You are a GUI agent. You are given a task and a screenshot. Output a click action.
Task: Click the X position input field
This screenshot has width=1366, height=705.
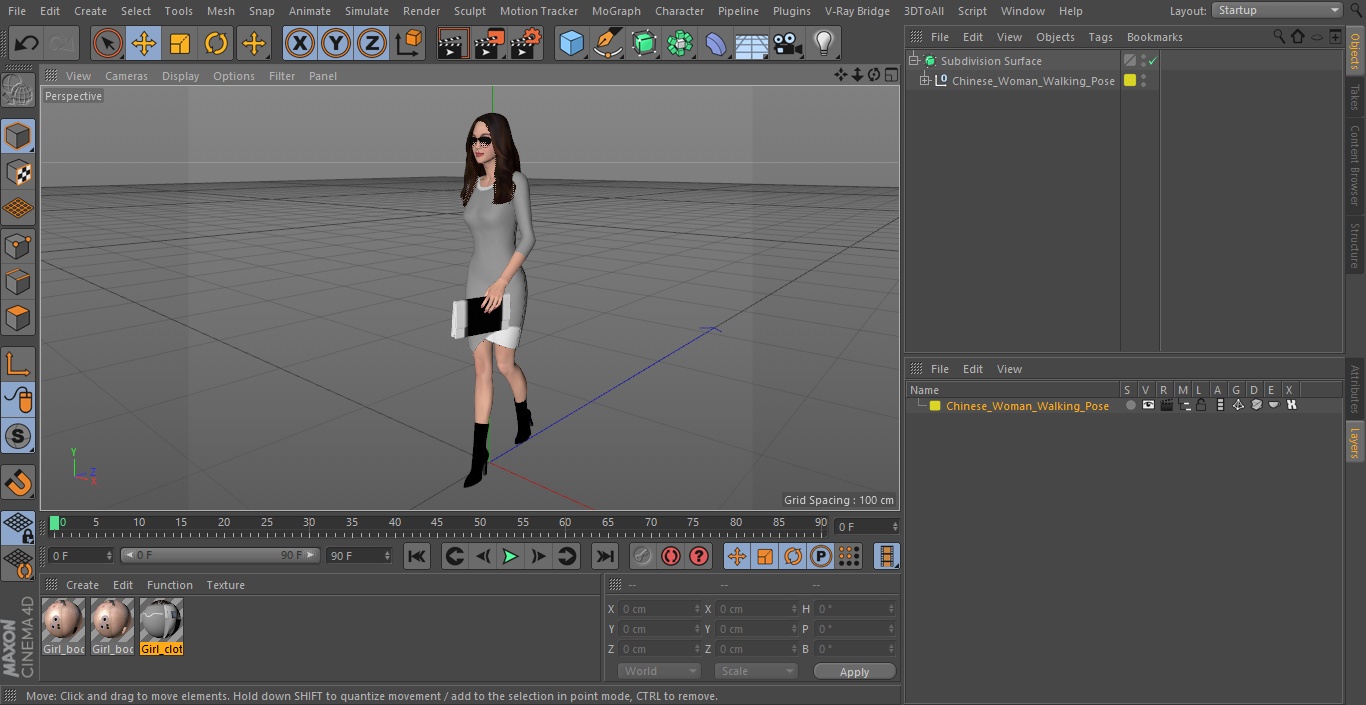[x=660, y=609]
